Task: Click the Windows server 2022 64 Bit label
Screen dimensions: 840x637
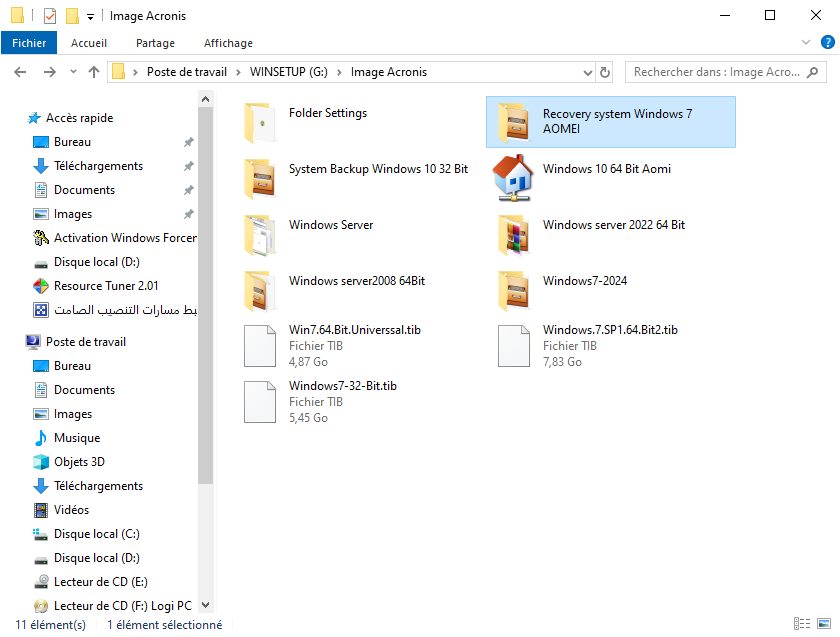Action: point(614,225)
